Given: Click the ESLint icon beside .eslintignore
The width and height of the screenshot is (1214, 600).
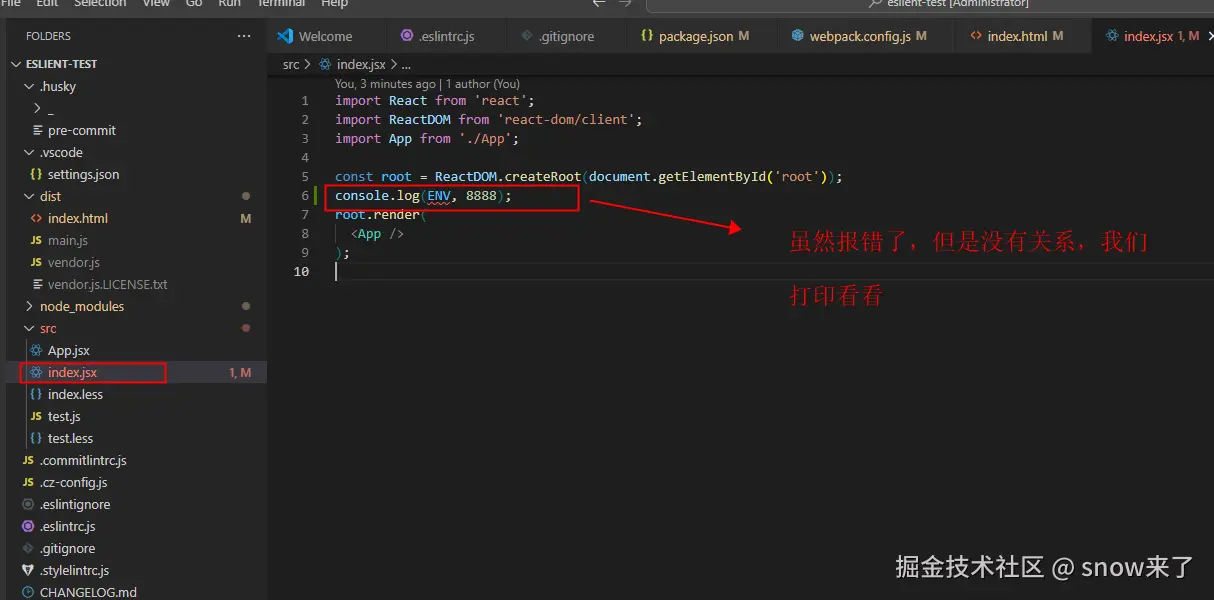Looking at the screenshot, I should pos(28,504).
